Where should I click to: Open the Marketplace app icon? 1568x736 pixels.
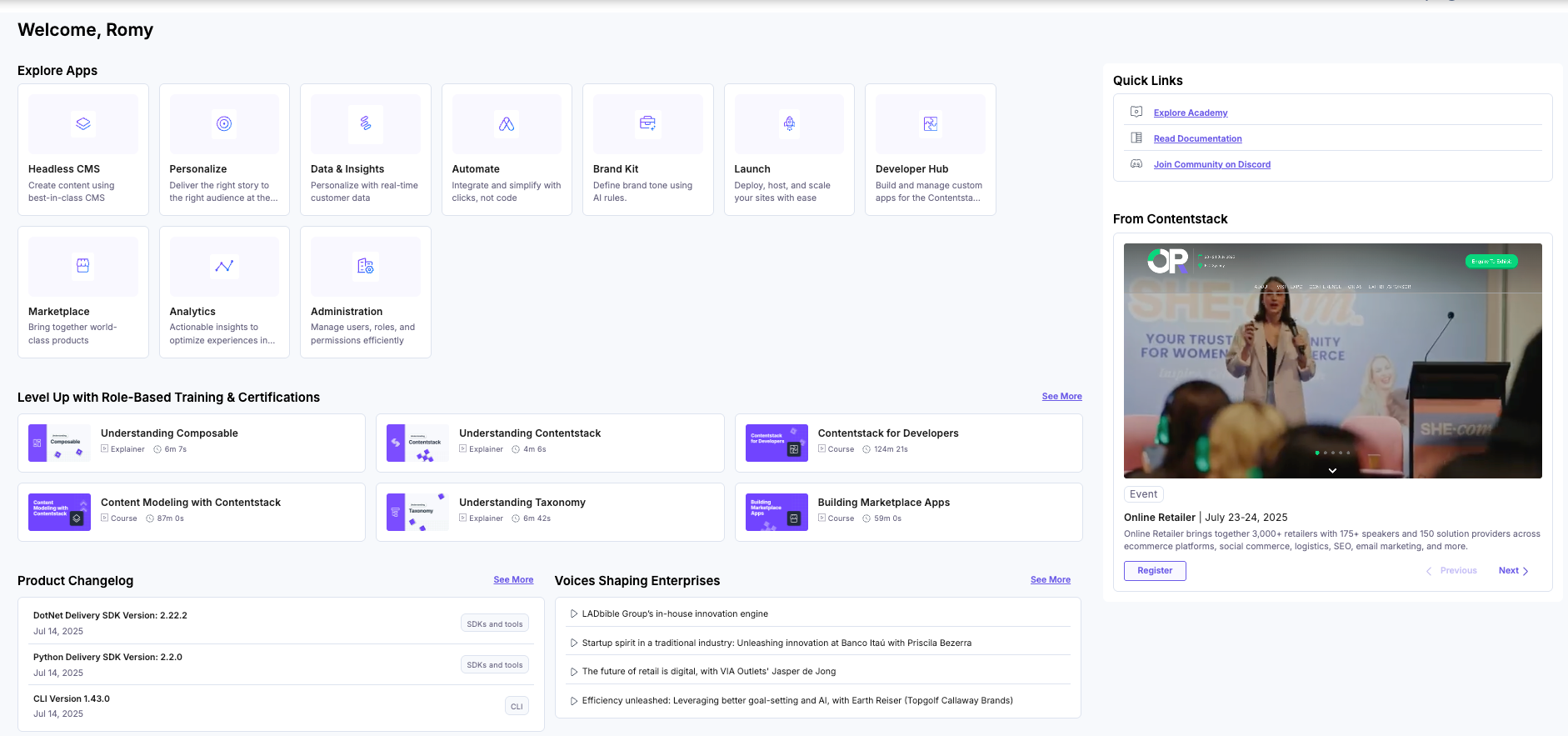(x=83, y=266)
